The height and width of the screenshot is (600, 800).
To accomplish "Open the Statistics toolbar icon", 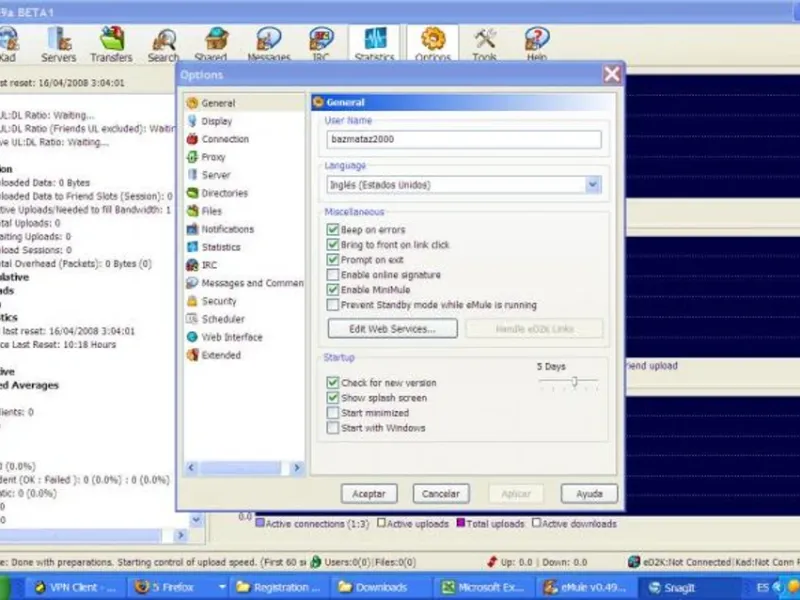I will pyautogui.click(x=375, y=44).
